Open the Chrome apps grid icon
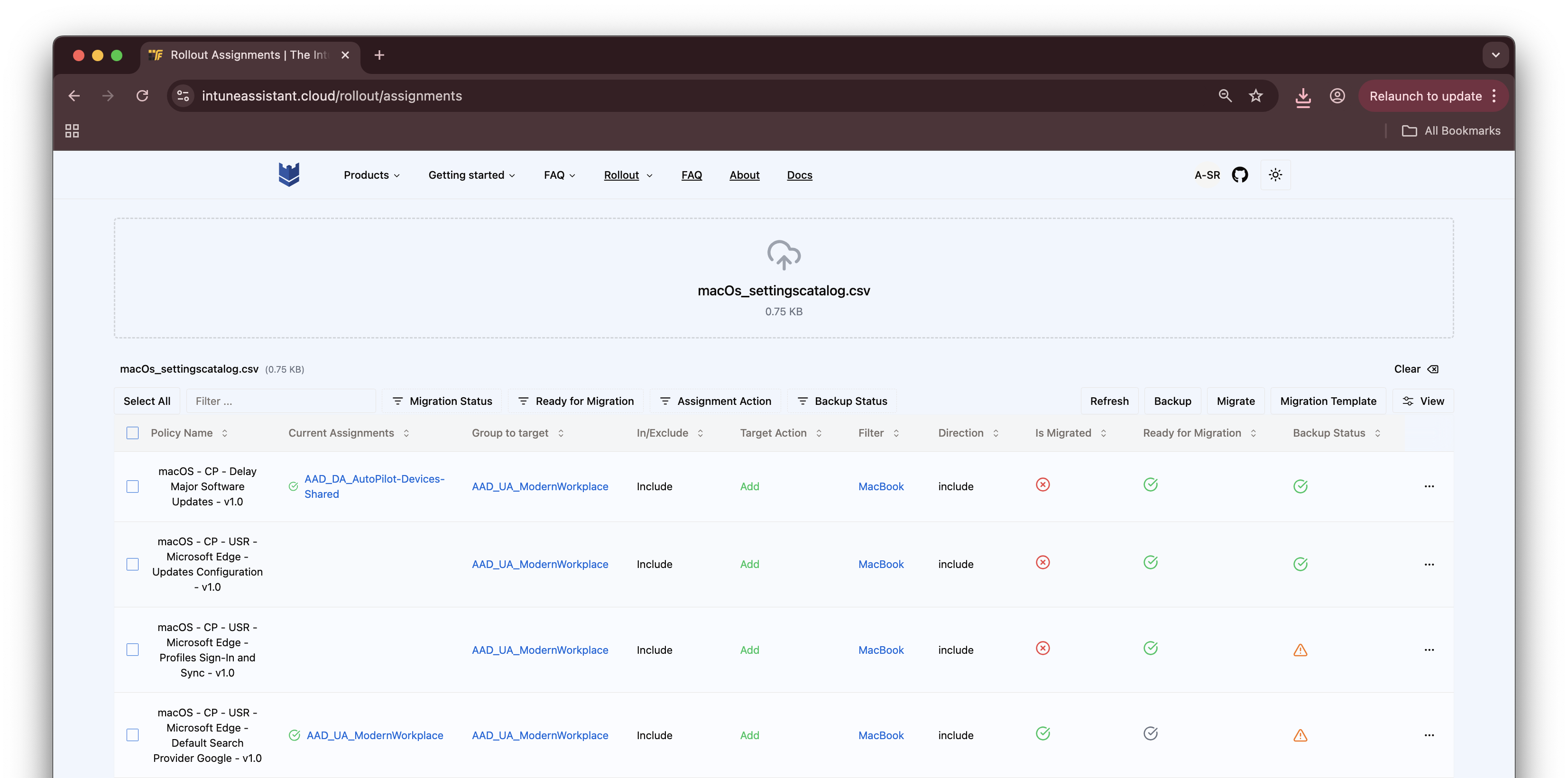1568x778 pixels. [x=72, y=131]
